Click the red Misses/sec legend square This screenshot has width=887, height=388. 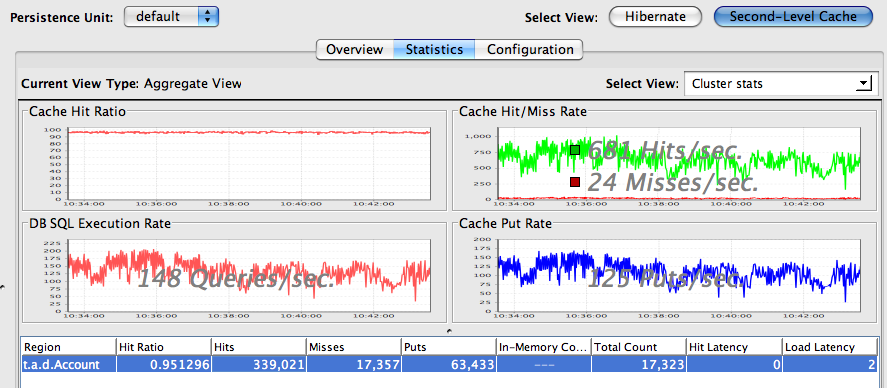tap(575, 182)
